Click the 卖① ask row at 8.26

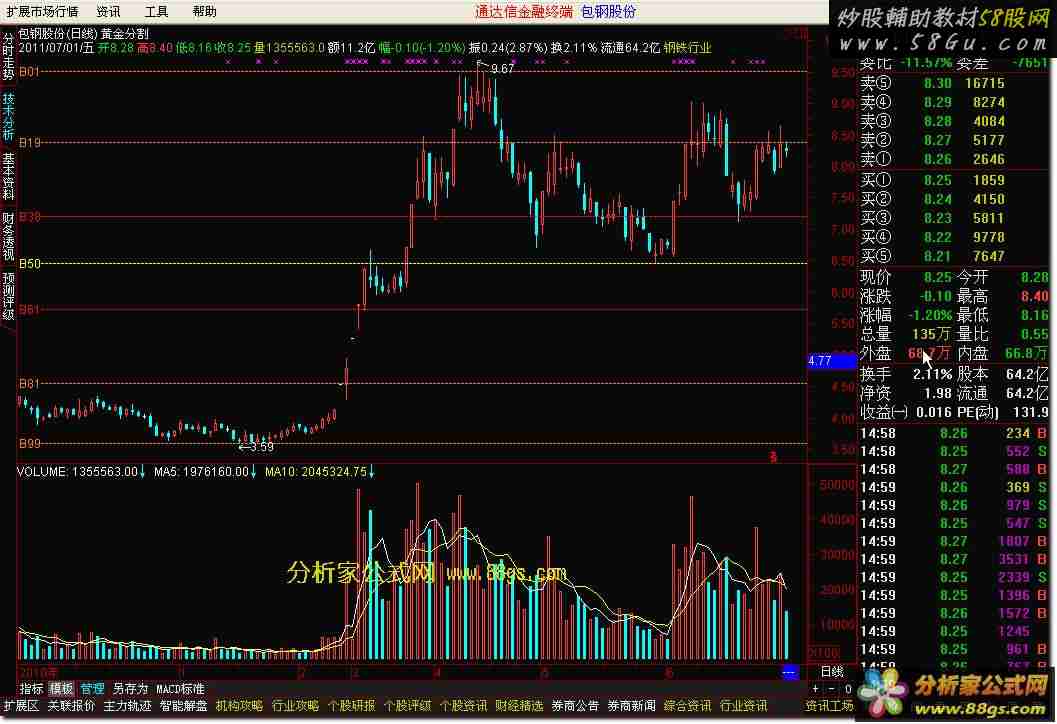(953, 159)
